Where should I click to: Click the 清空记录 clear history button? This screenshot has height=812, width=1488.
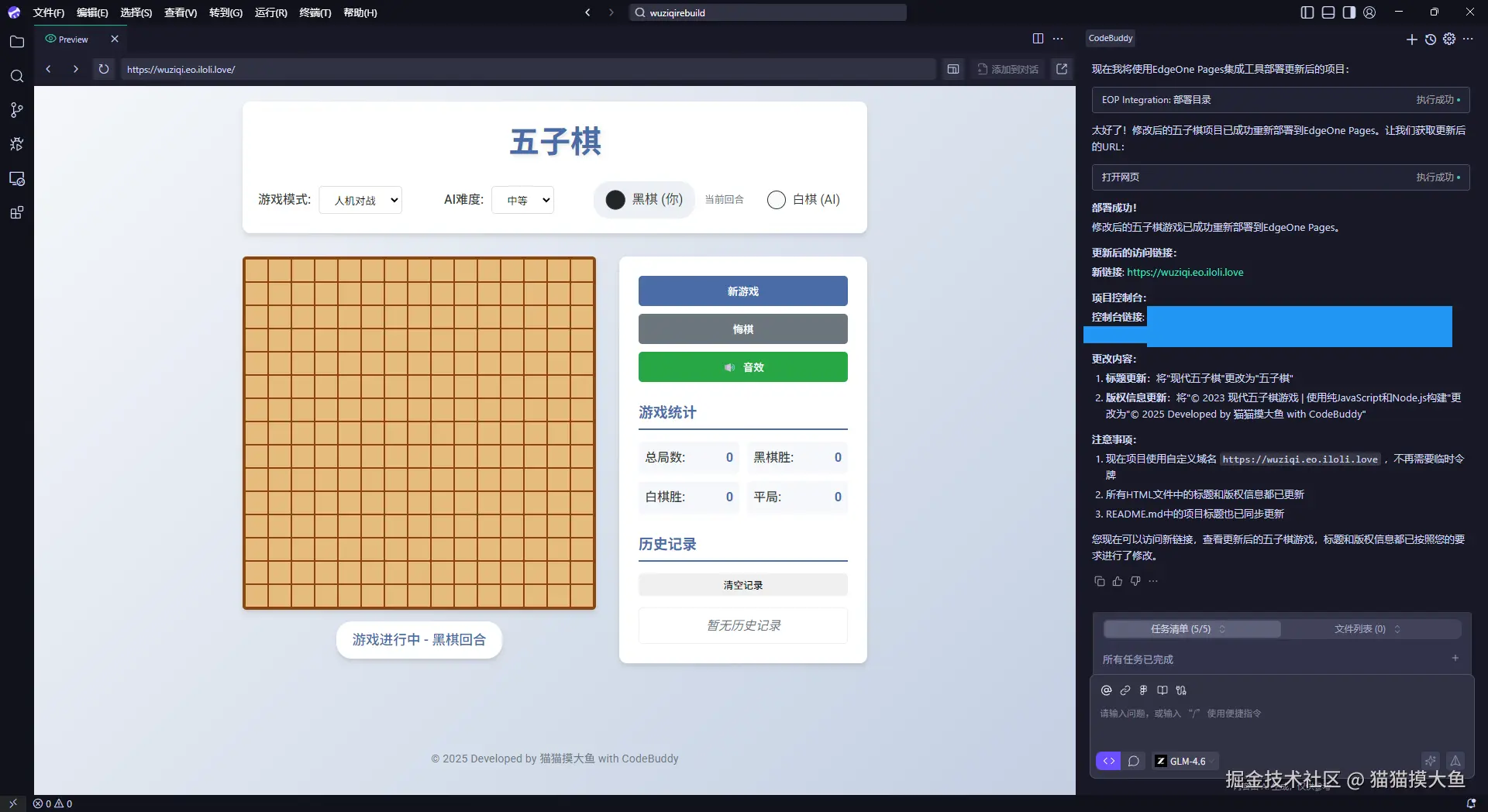click(x=742, y=585)
